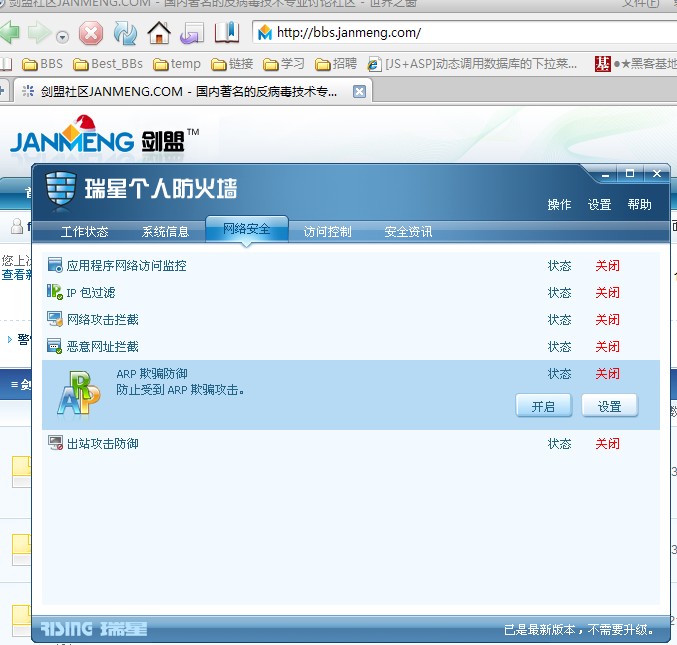Open the 学习 bookmark folder
The width and height of the screenshot is (677, 645).
284,64
